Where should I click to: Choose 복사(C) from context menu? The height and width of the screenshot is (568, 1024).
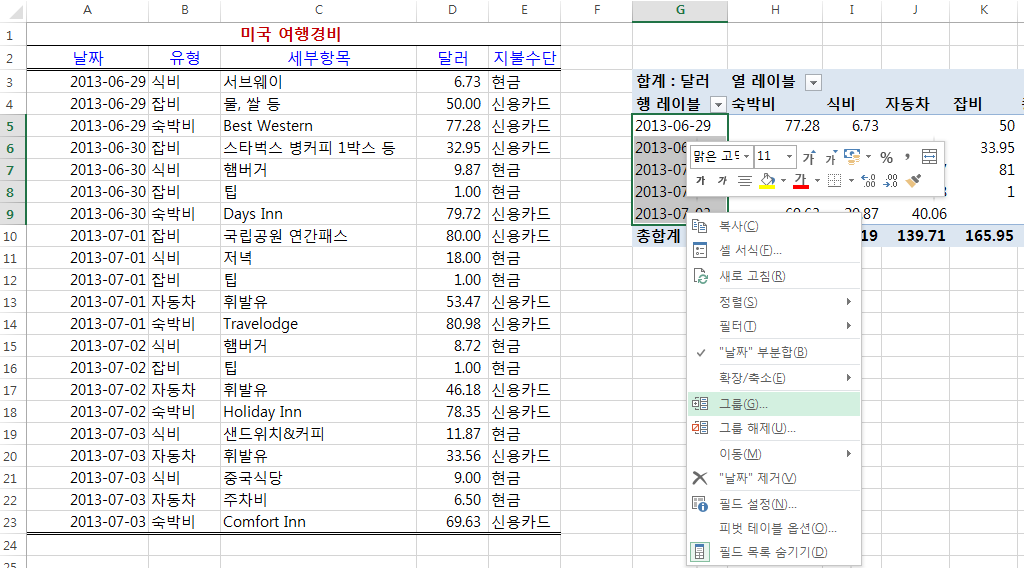pos(774,226)
